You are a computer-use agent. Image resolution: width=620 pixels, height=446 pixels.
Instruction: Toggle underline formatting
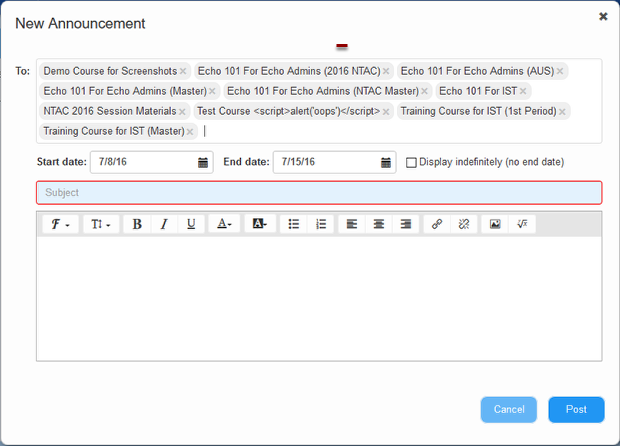tap(191, 224)
